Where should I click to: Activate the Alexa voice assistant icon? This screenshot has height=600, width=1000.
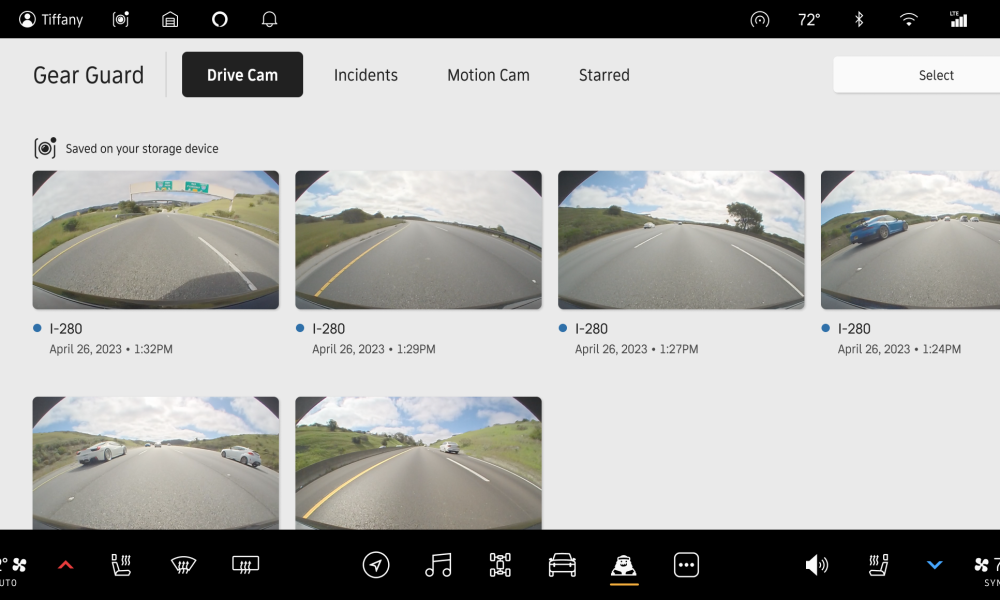tap(219, 19)
